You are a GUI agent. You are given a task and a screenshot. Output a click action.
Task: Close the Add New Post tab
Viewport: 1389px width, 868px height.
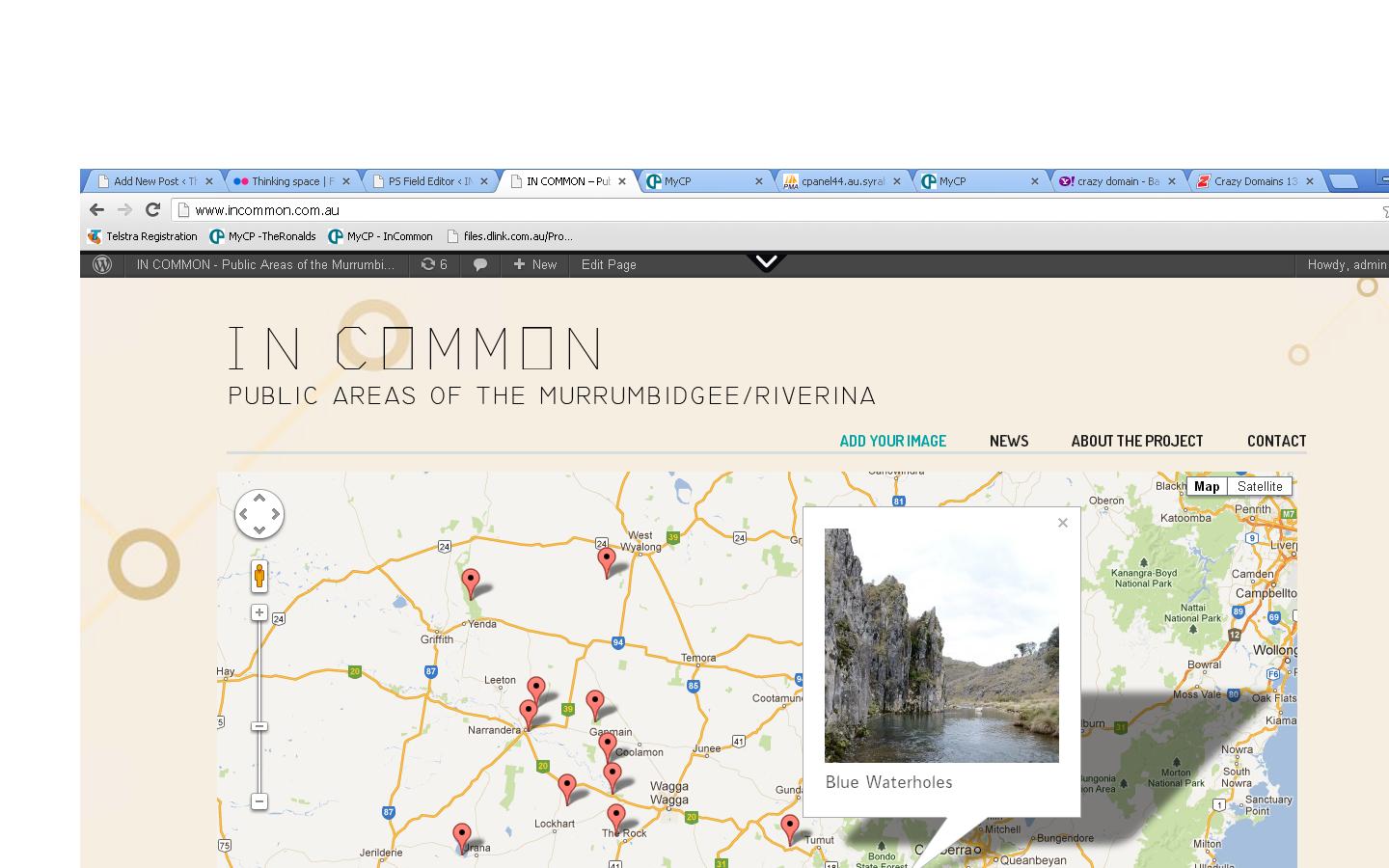click(208, 181)
